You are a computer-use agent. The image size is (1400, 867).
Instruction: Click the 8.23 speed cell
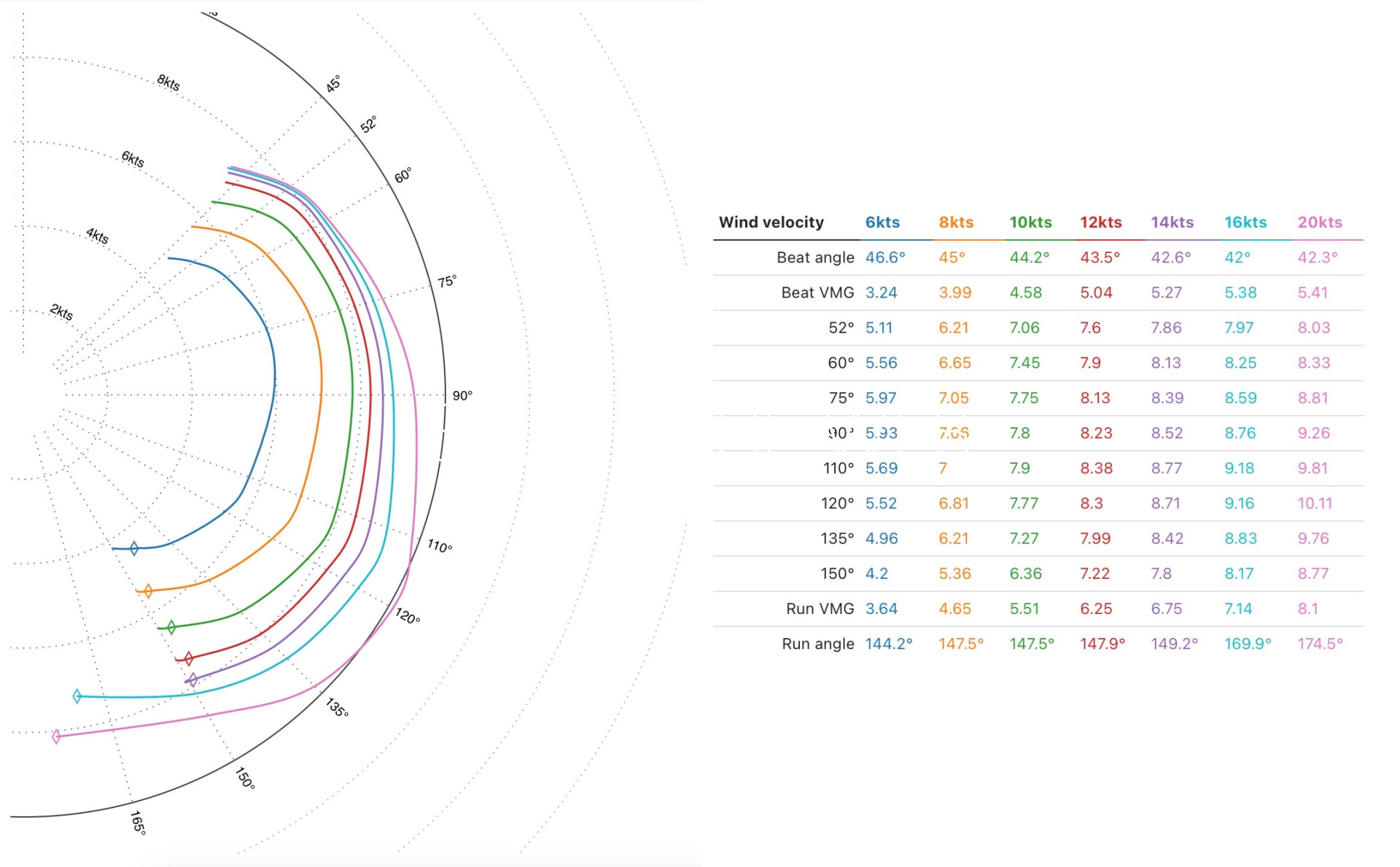pos(1096,433)
